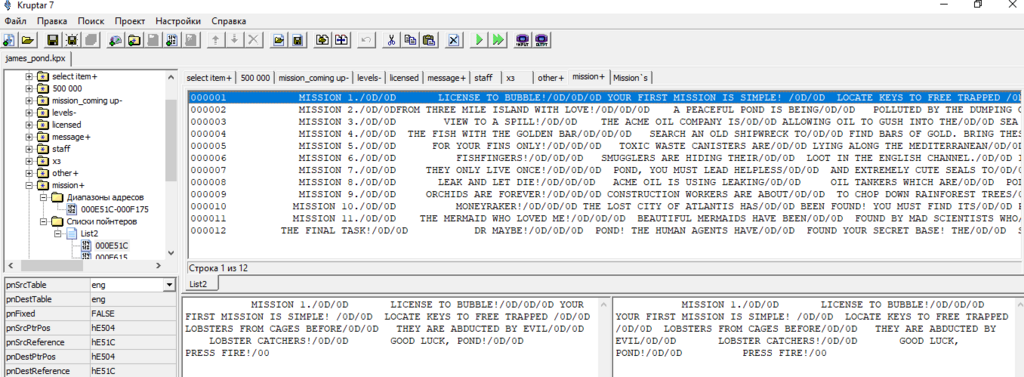Expand the 'x3' tree node
Image resolution: width=1024 pixels, height=377 pixels.
click(x=29, y=161)
